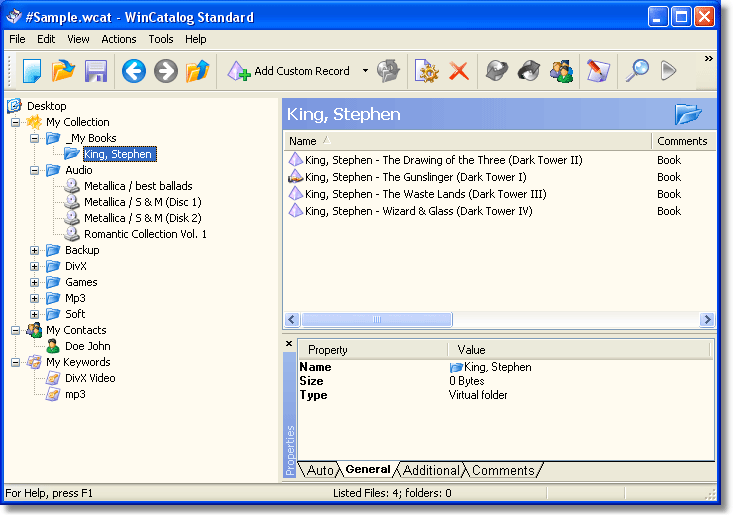The width and height of the screenshot is (733, 517).
Task: Click the grayed disc icon after the dropdown
Action: pos(388,71)
